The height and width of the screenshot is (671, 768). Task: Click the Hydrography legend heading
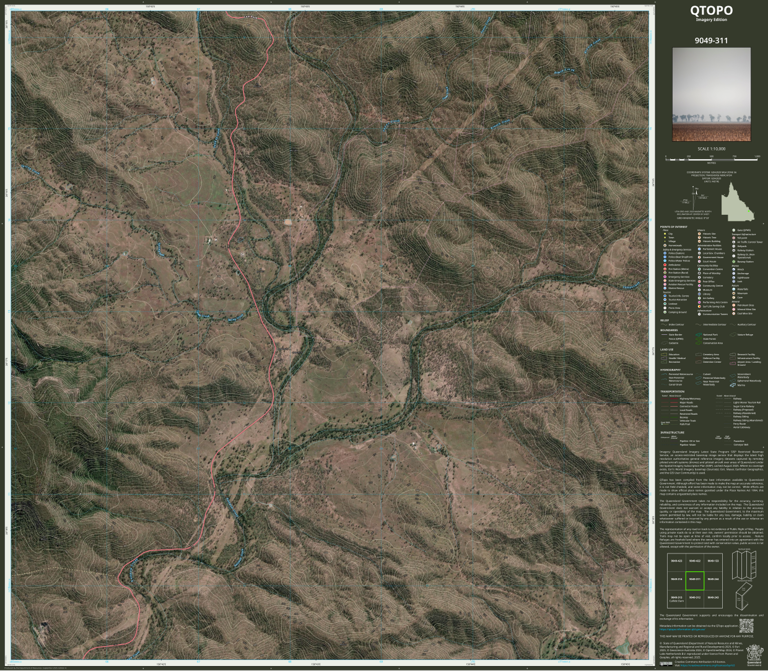pyautogui.click(x=671, y=370)
